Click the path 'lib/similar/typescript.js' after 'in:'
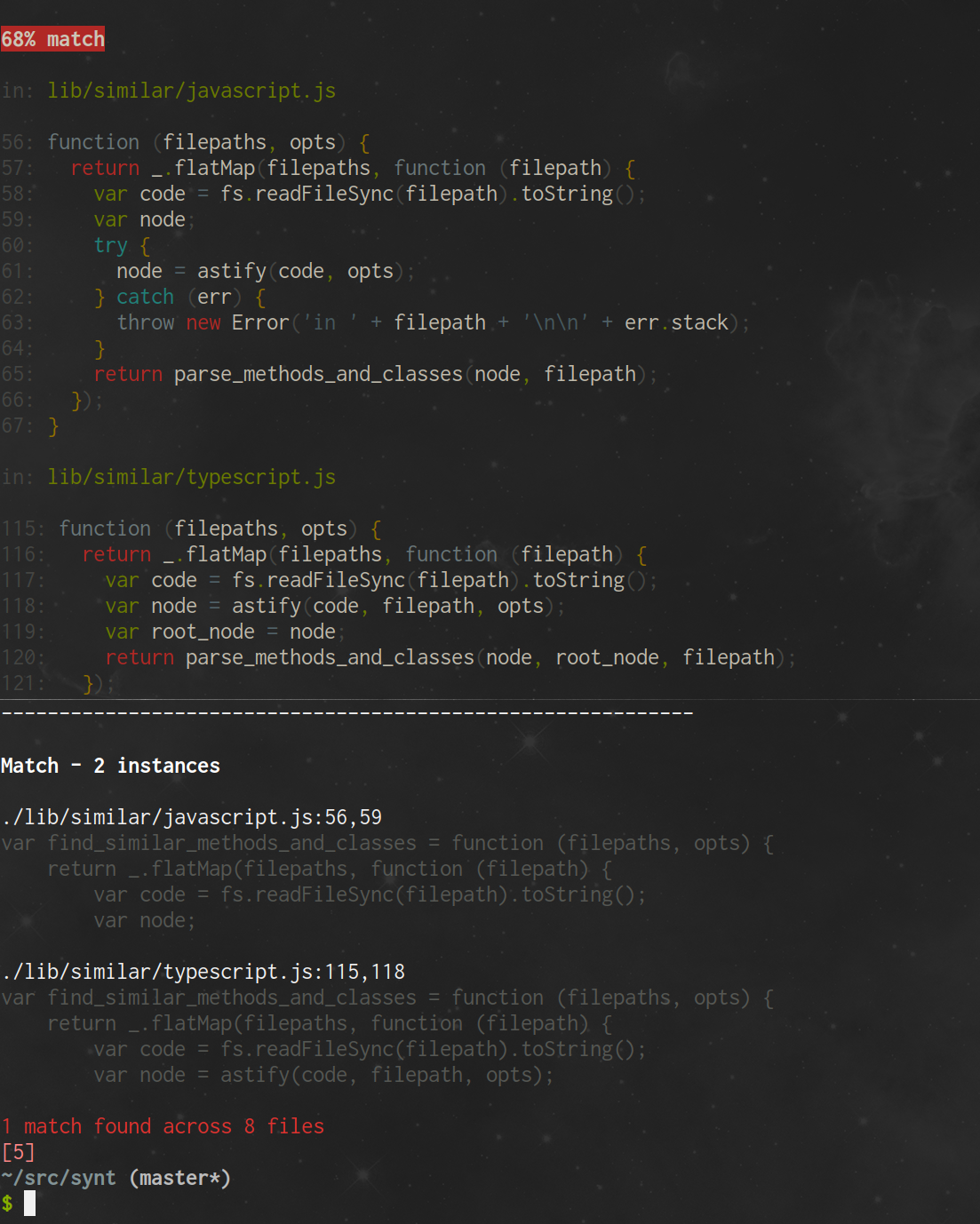Viewport: 980px width, 1224px height. (x=191, y=477)
